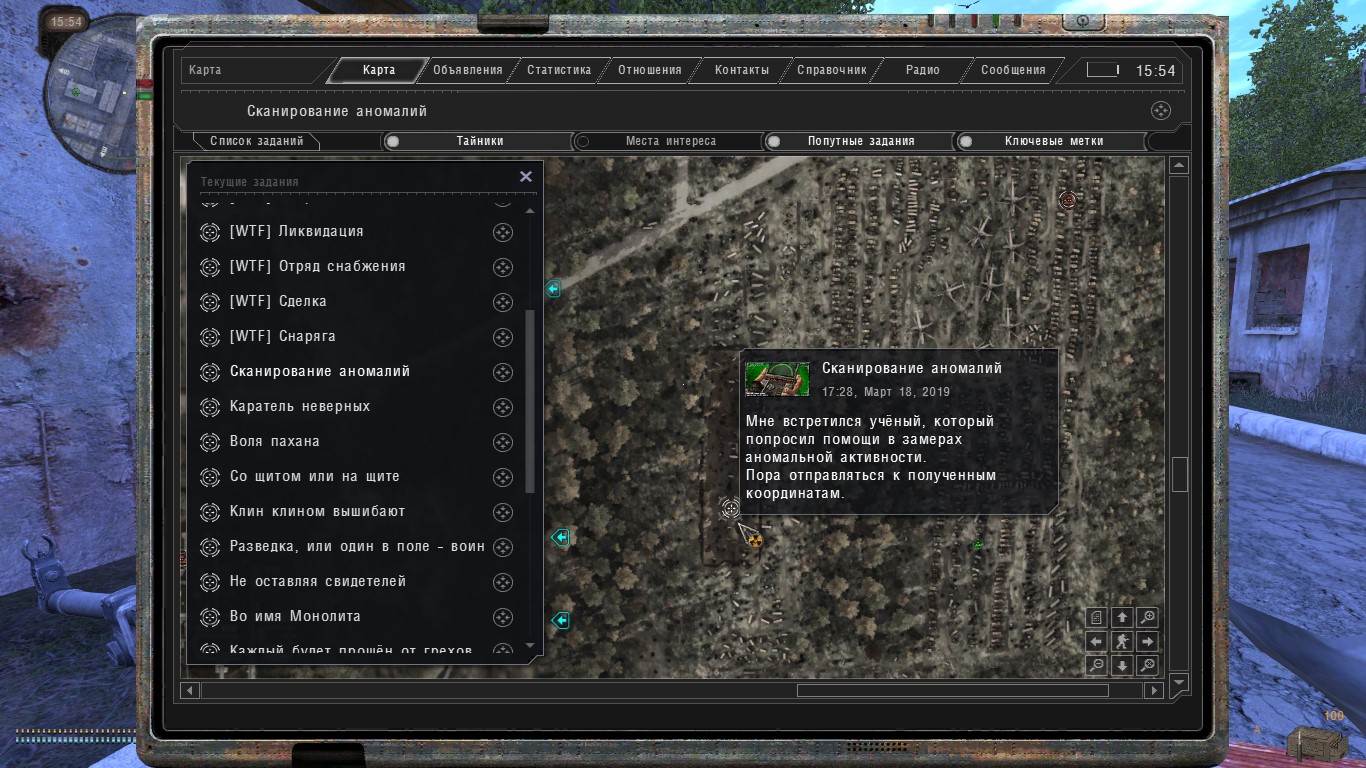Click the topmost cyan arrow map marker
The image size is (1366, 768).
point(552,289)
